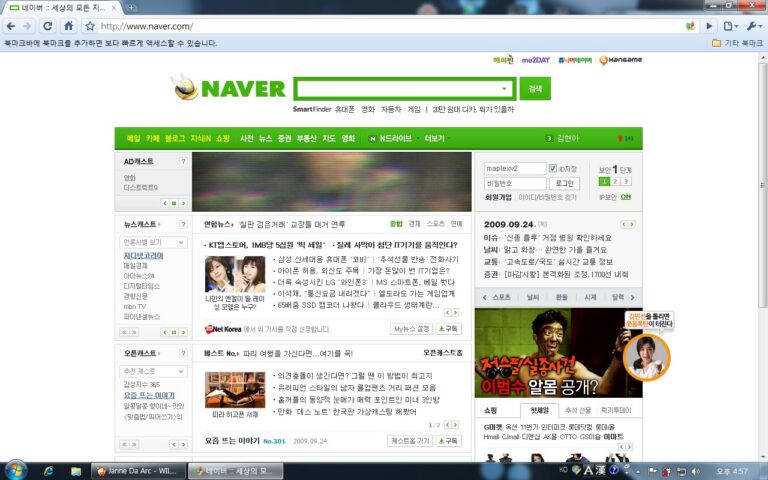Open the 날씨 quick link
The height and width of the screenshot is (480, 768).
(532, 297)
